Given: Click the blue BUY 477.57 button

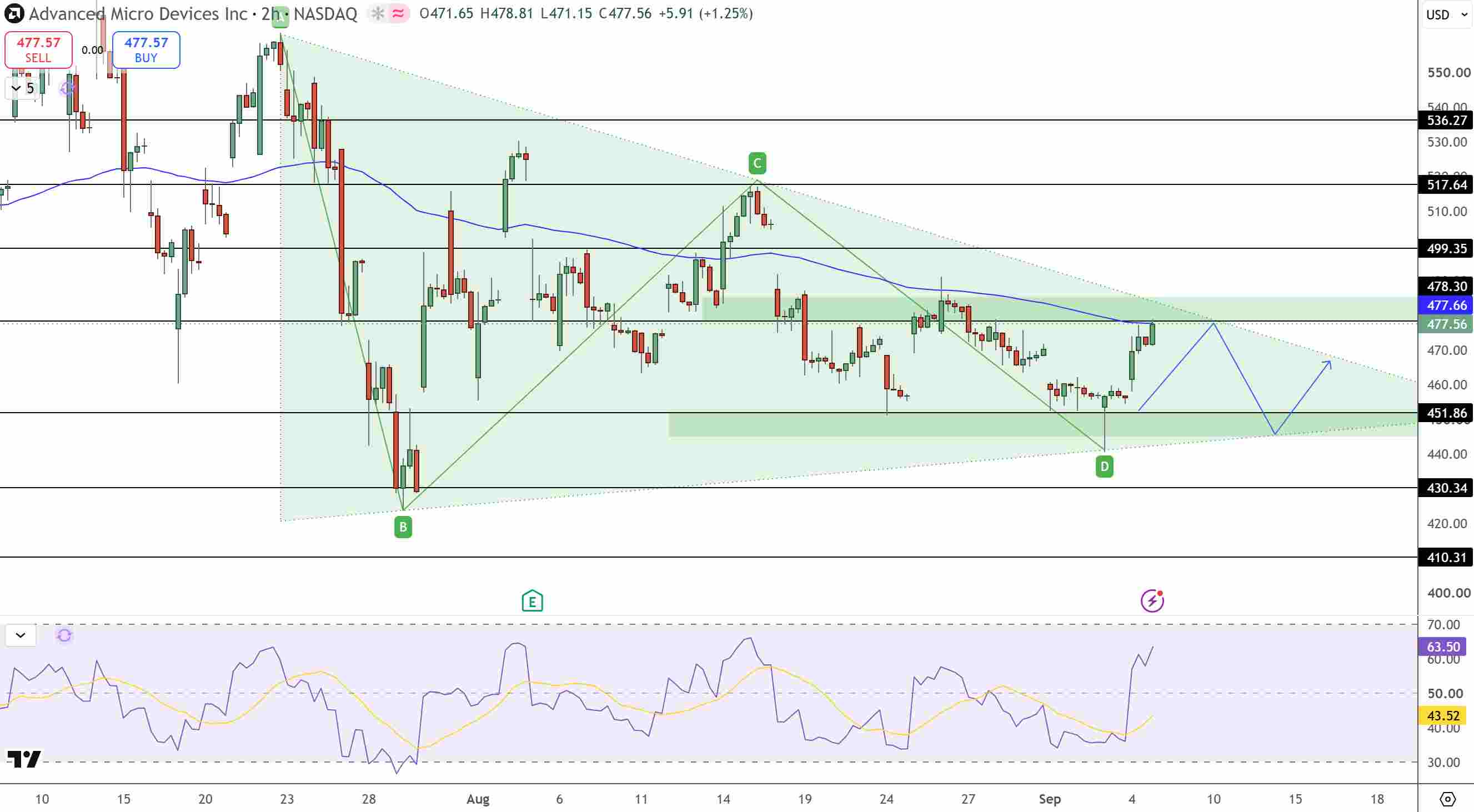Looking at the screenshot, I should pos(146,50).
